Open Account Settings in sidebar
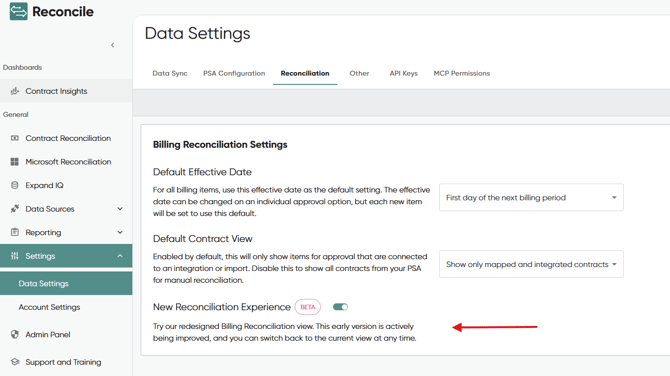The image size is (670, 376). click(66, 307)
